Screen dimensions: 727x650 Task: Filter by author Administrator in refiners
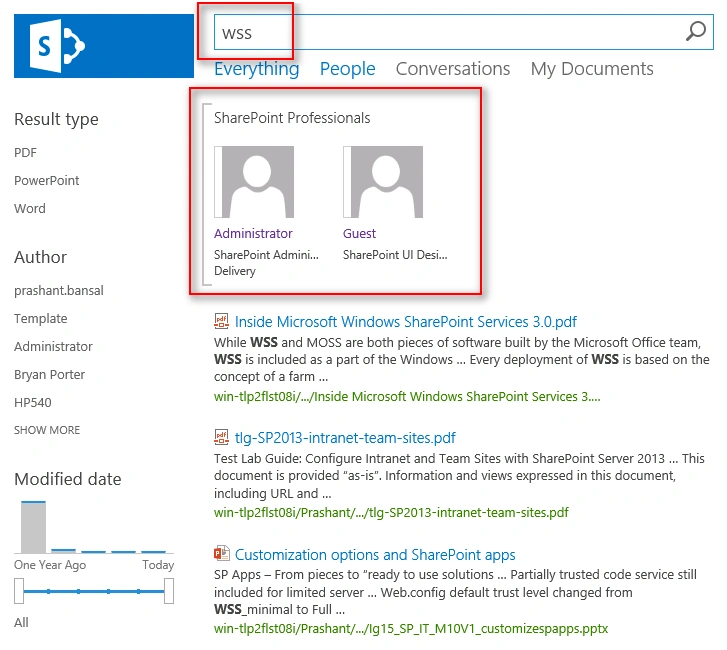pos(53,346)
